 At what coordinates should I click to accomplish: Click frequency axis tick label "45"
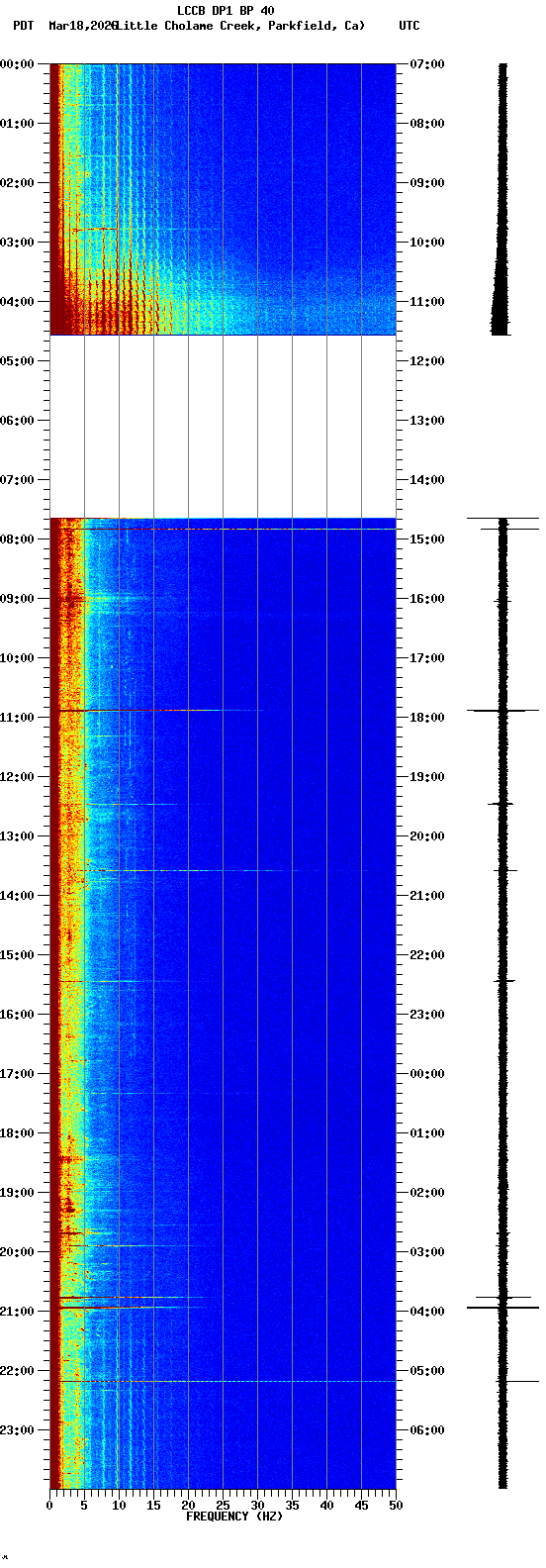(361, 1506)
